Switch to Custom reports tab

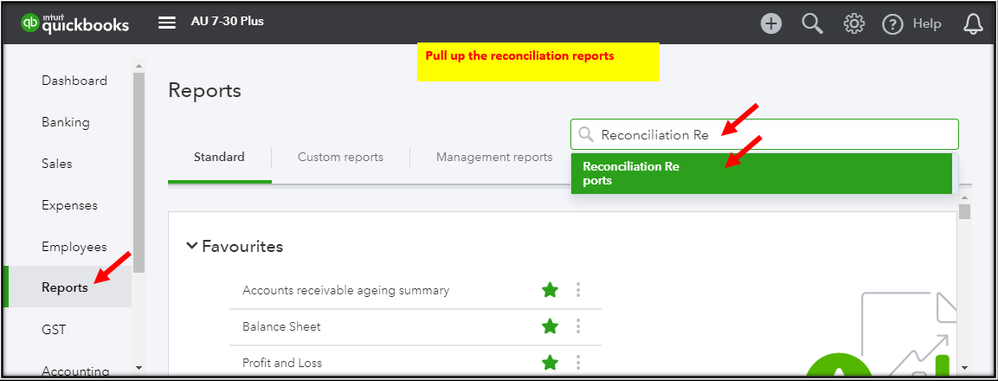point(341,156)
